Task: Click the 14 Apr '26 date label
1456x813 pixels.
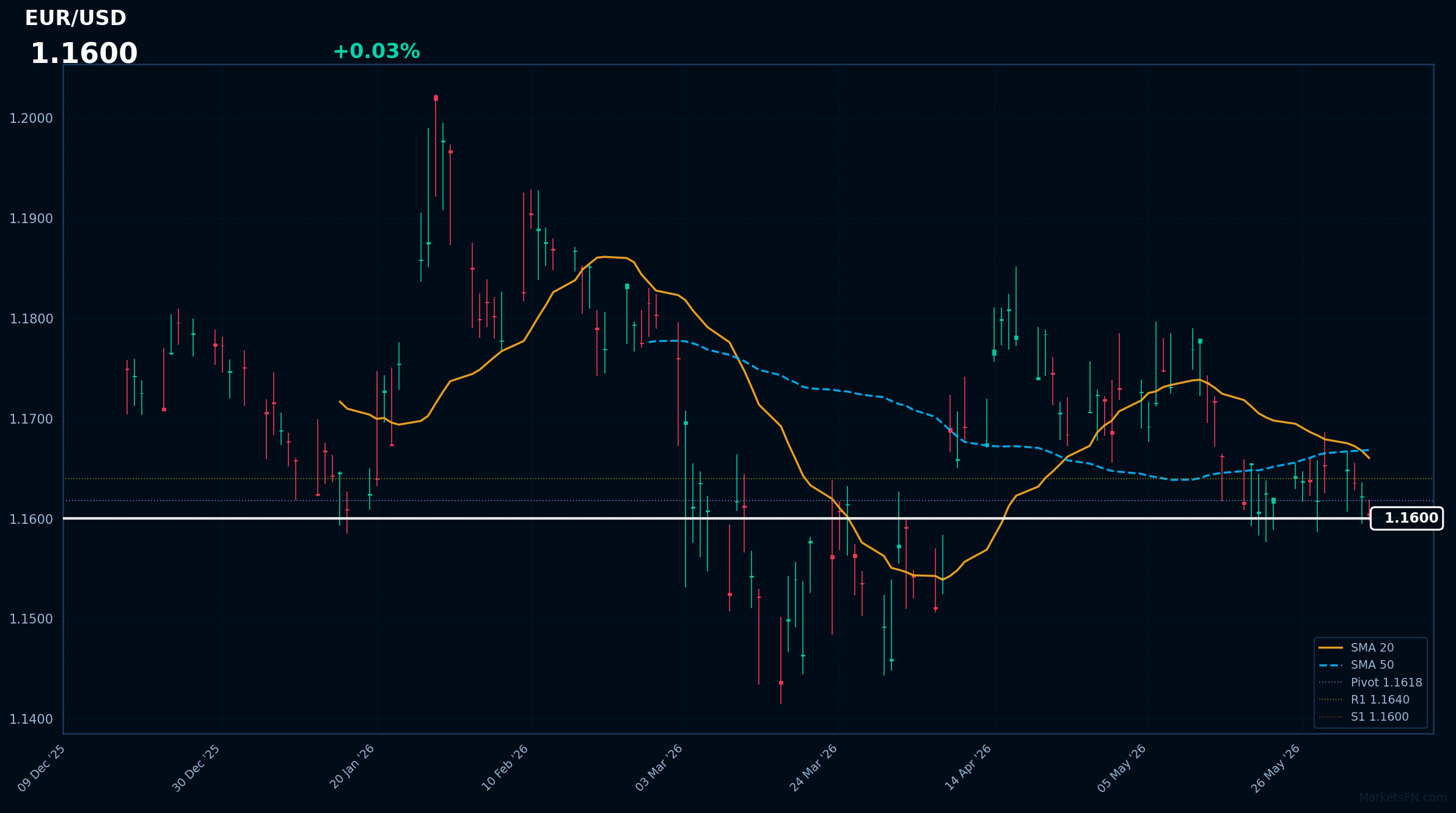Action: [x=968, y=768]
